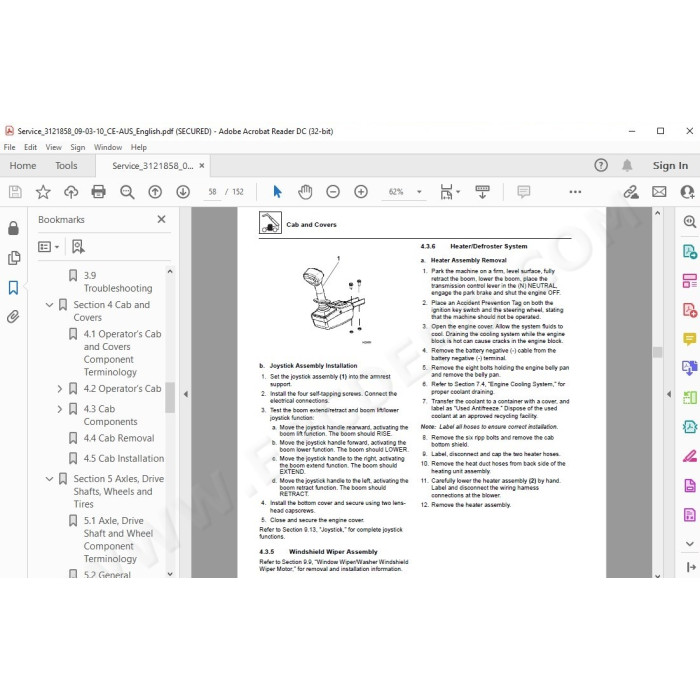Open the Help question mark icon

pyautogui.click(x=601, y=166)
